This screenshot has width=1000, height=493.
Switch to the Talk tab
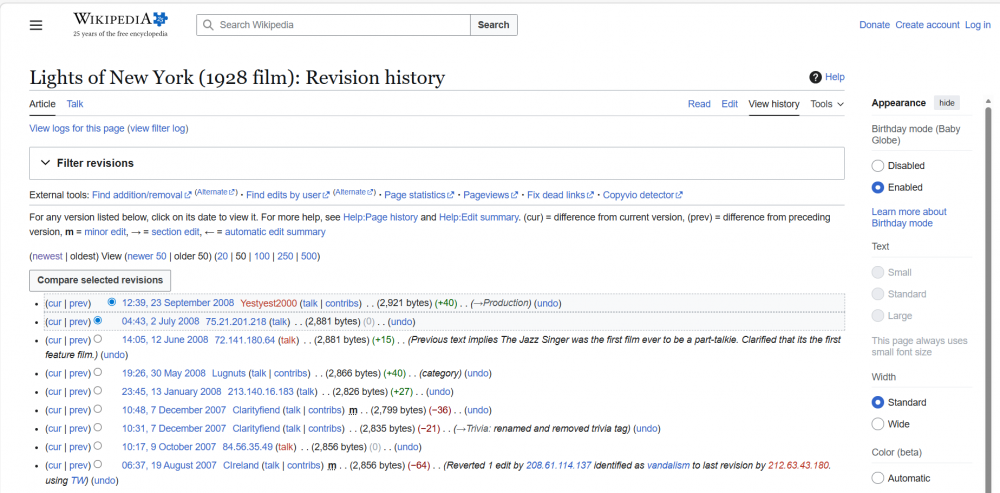75,104
